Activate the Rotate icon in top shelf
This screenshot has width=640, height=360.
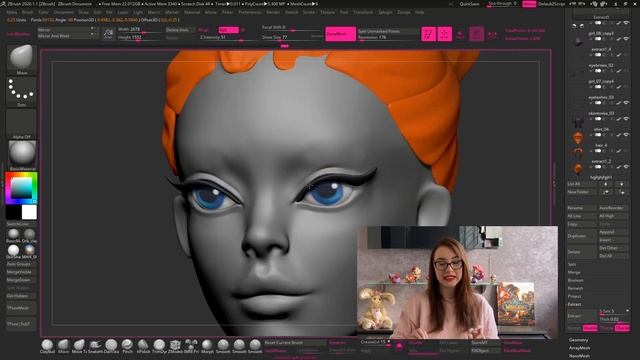coord(492,34)
